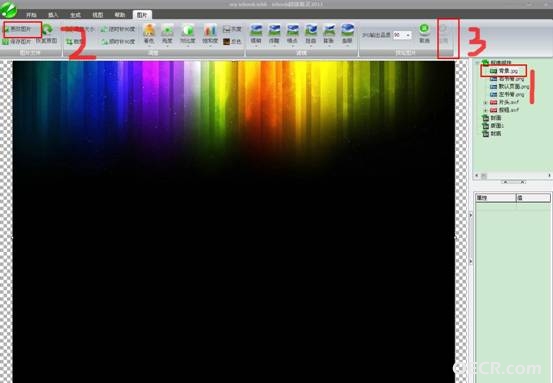This screenshot has height=383, width=553.
Task: Open the saturation bar-chart icon (饱和度)
Action: pyautogui.click(x=210, y=34)
